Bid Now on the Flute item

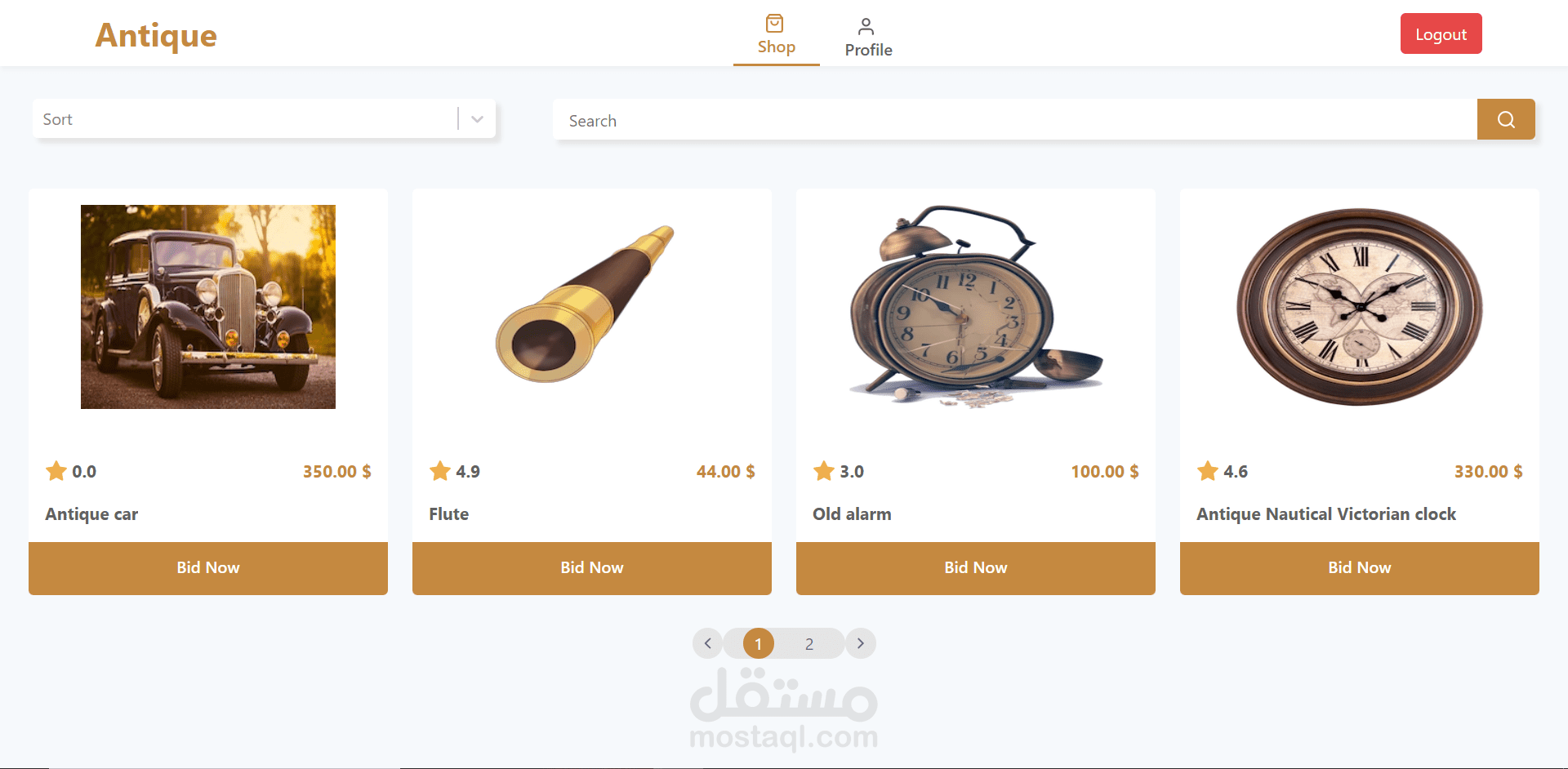tap(592, 568)
